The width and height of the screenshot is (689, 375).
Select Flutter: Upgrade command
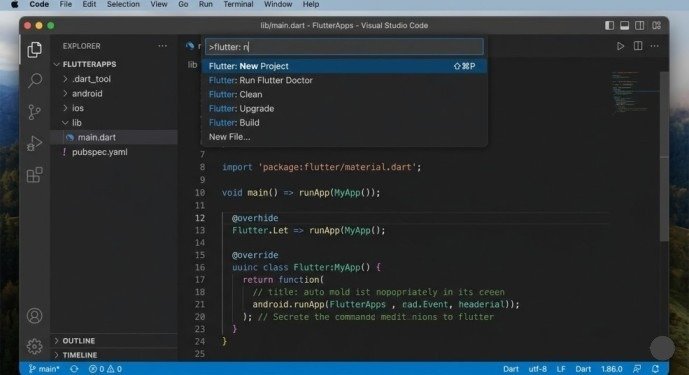344,109
